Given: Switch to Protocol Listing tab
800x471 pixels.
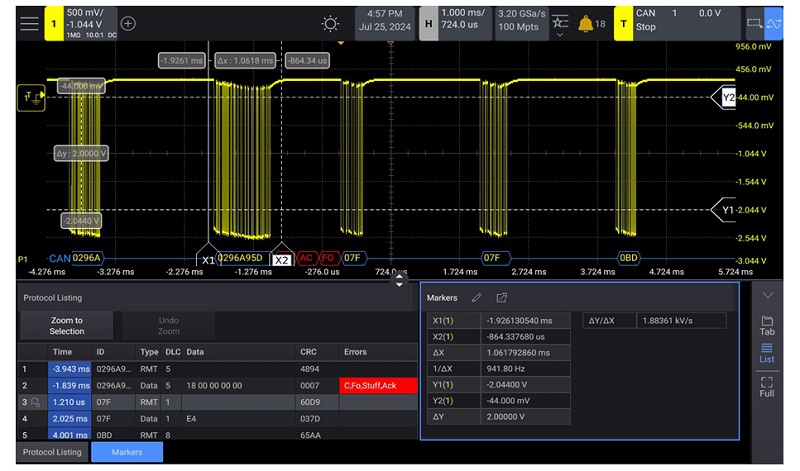Looking at the screenshot, I should tap(52, 452).
